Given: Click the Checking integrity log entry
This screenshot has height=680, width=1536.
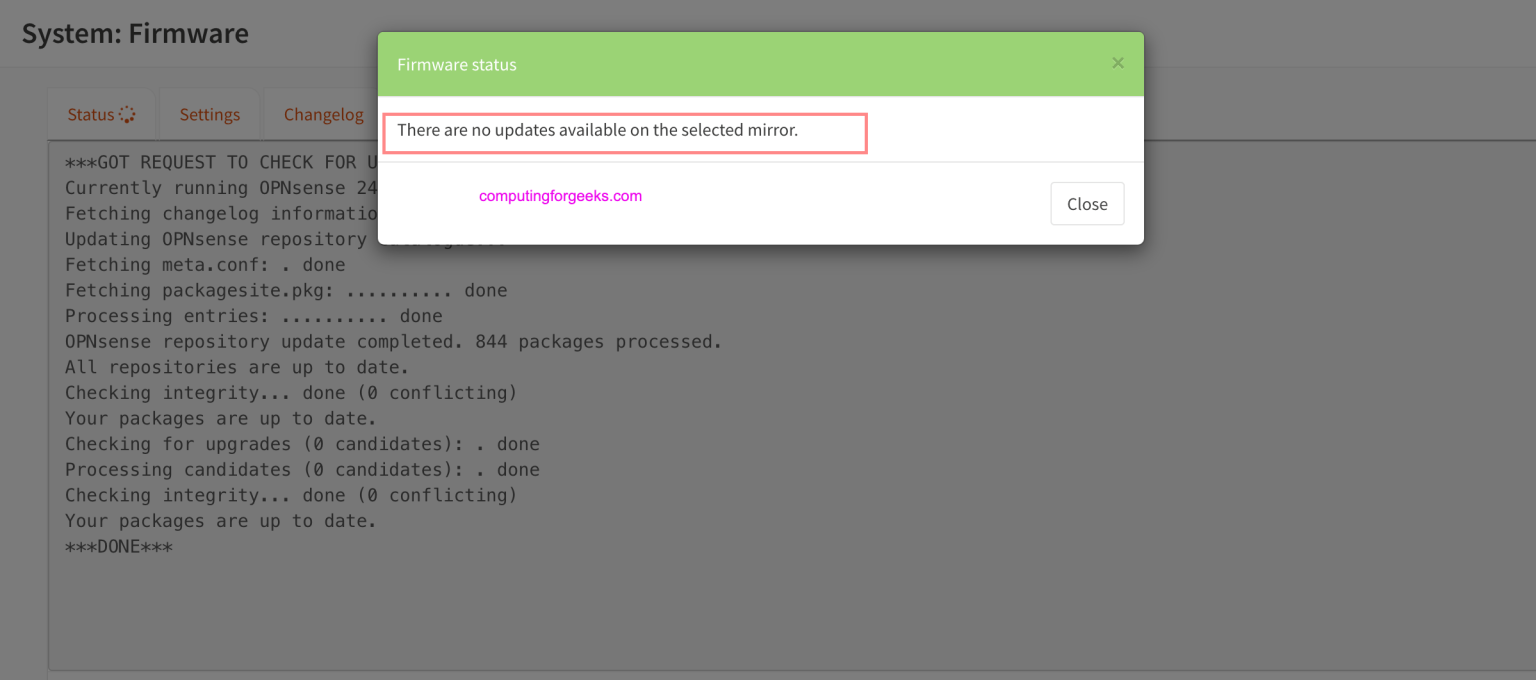Looking at the screenshot, I should 290,392.
